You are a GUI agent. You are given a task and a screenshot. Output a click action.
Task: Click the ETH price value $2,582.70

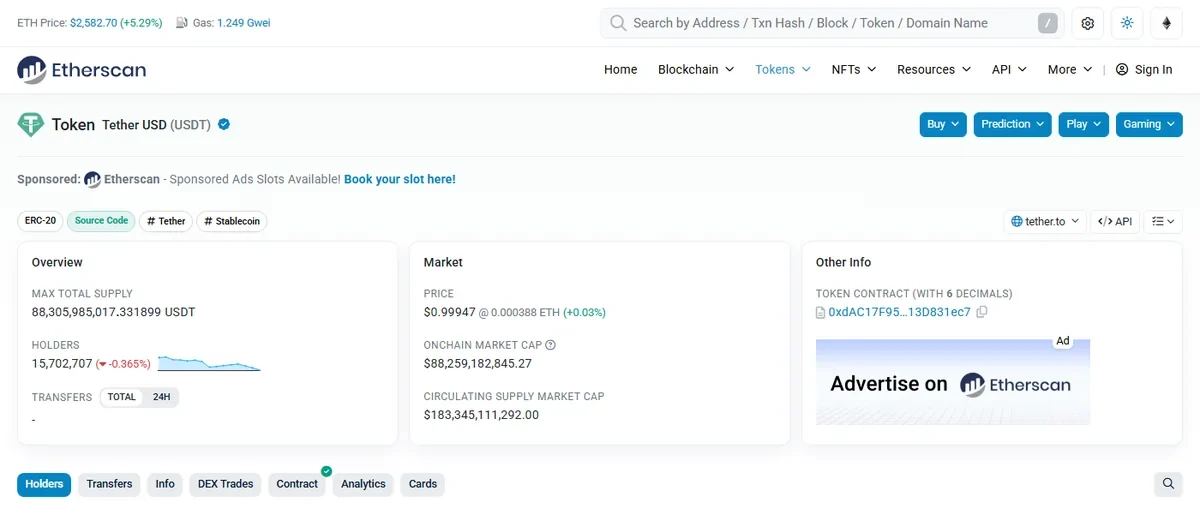[x=93, y=23]
